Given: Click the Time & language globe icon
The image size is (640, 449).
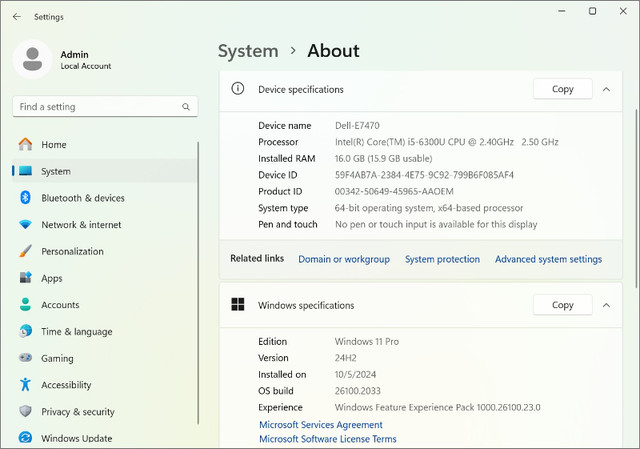Looking at the screenshot, I should point(25,331).
